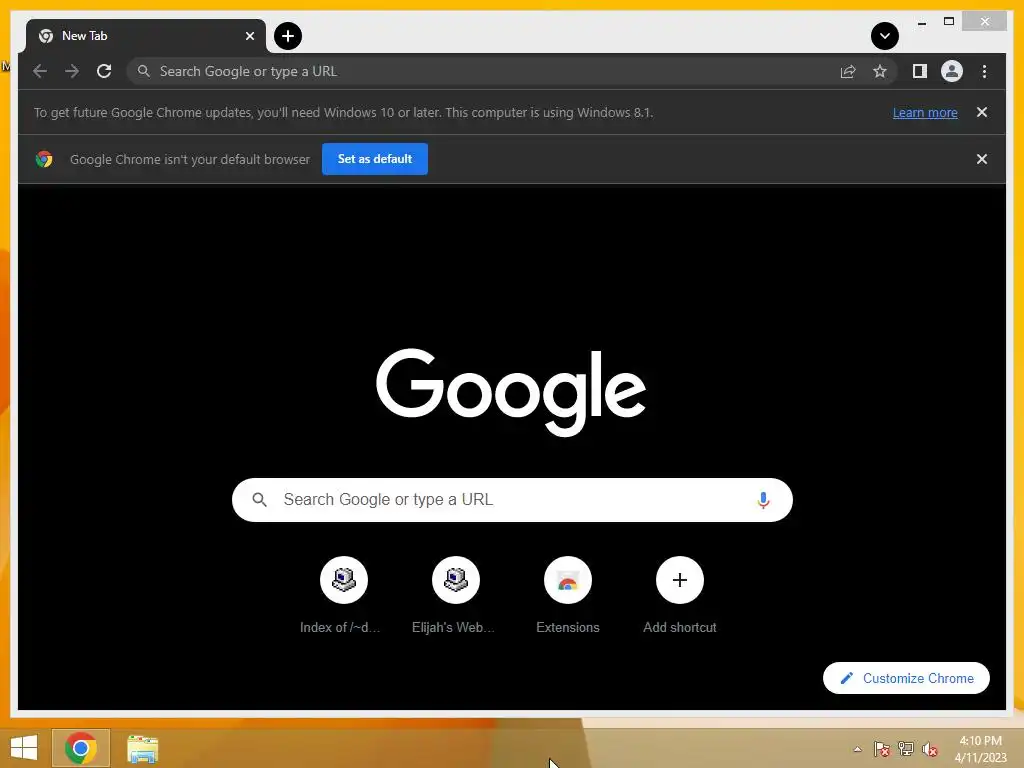
Task: Open the profile avatar menu
Action: pos(952,71)
